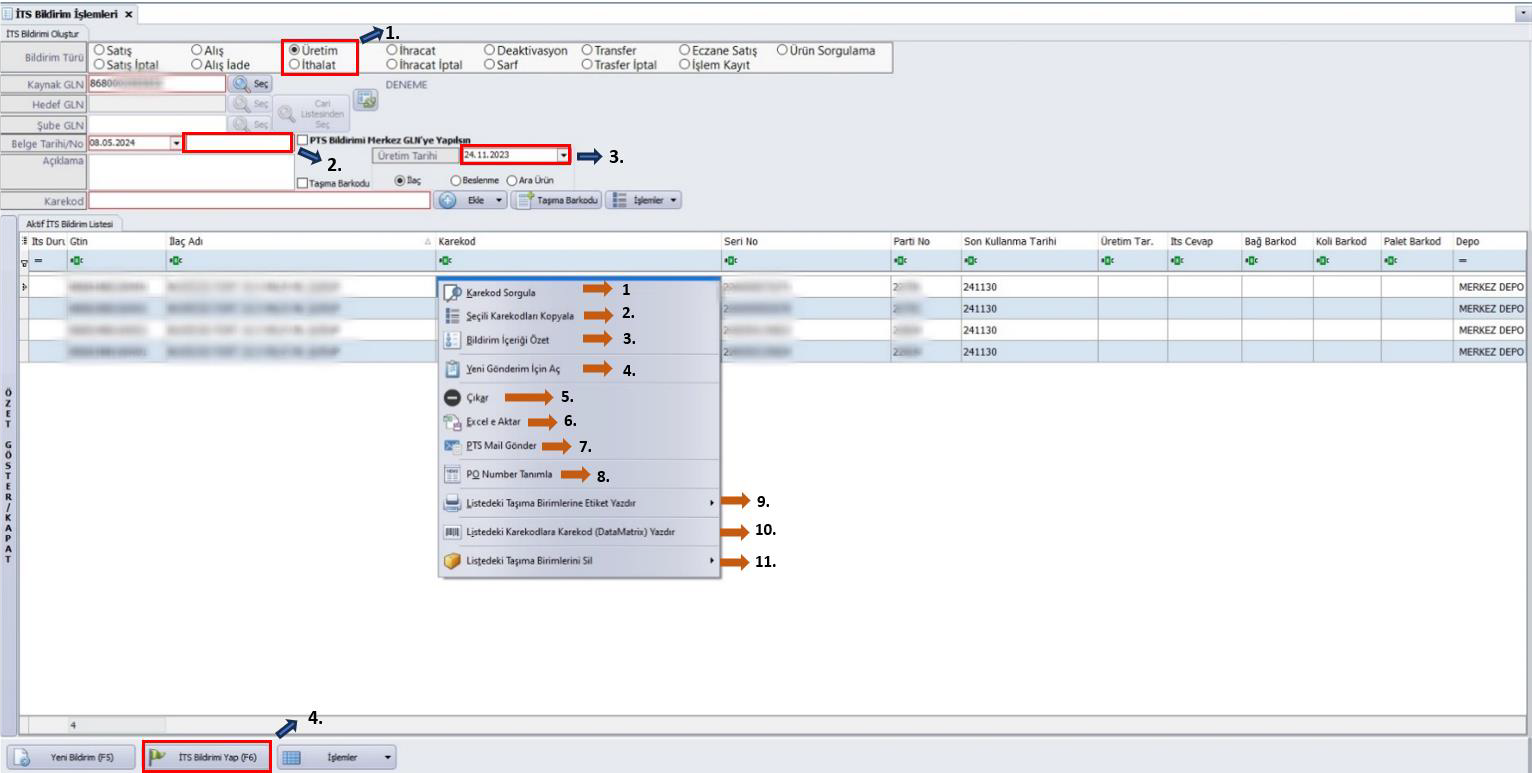Choose the Deaktivasyon notification type
Image resolution: width=1532 pixels, height=773 pixels.
coord(489,50)
